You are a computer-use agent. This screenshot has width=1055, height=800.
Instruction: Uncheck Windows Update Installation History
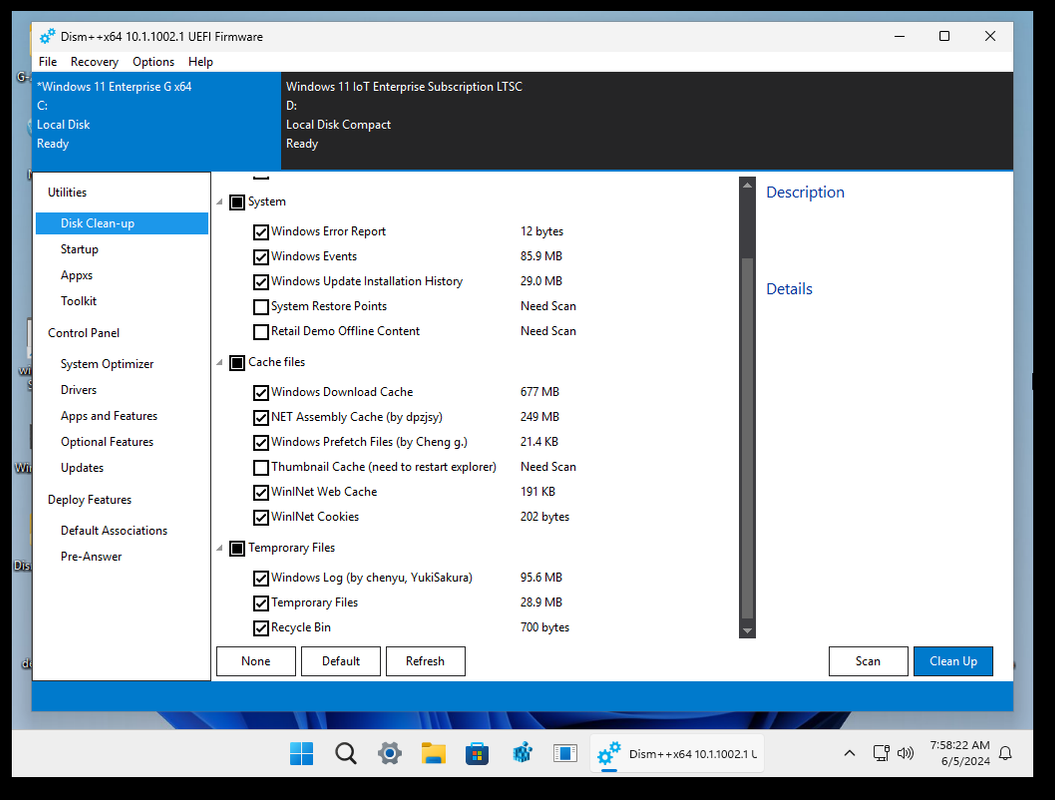(x=261, y=282)
